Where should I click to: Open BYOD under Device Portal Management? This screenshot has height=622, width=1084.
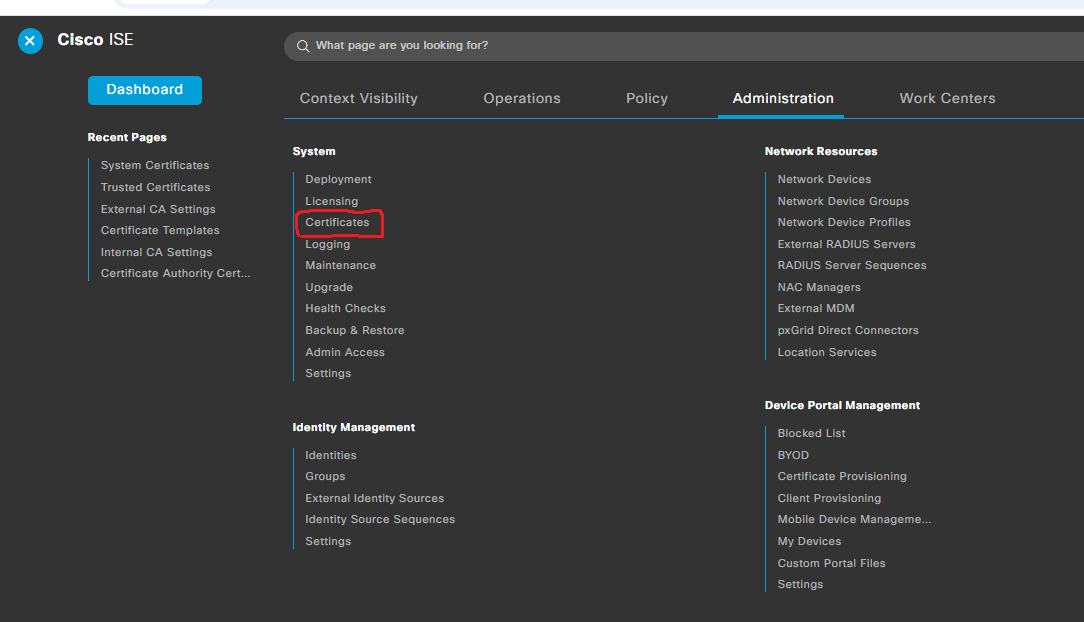pyautogui.click(x=793, y=455)
